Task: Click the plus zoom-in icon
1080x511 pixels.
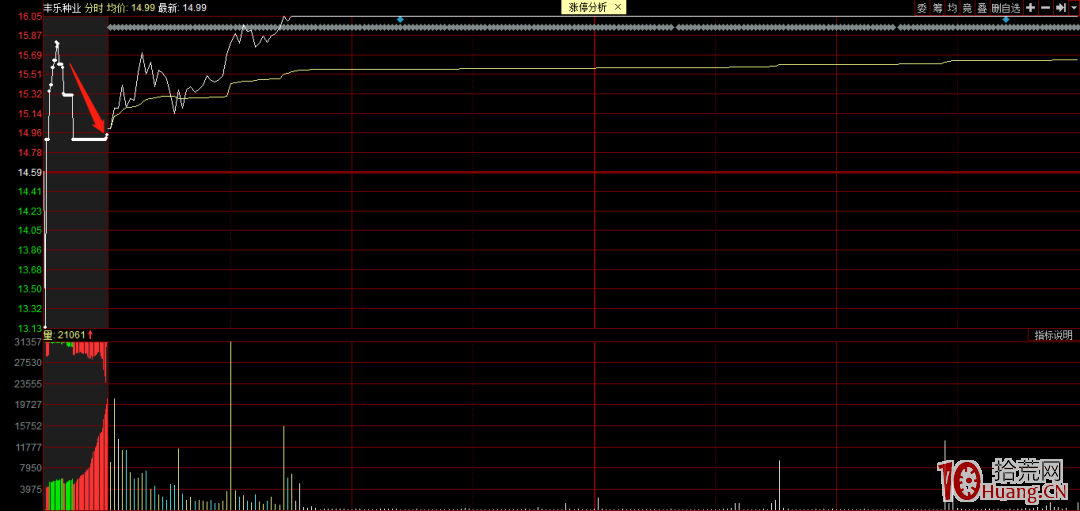Action: [x=1031, y=7]
